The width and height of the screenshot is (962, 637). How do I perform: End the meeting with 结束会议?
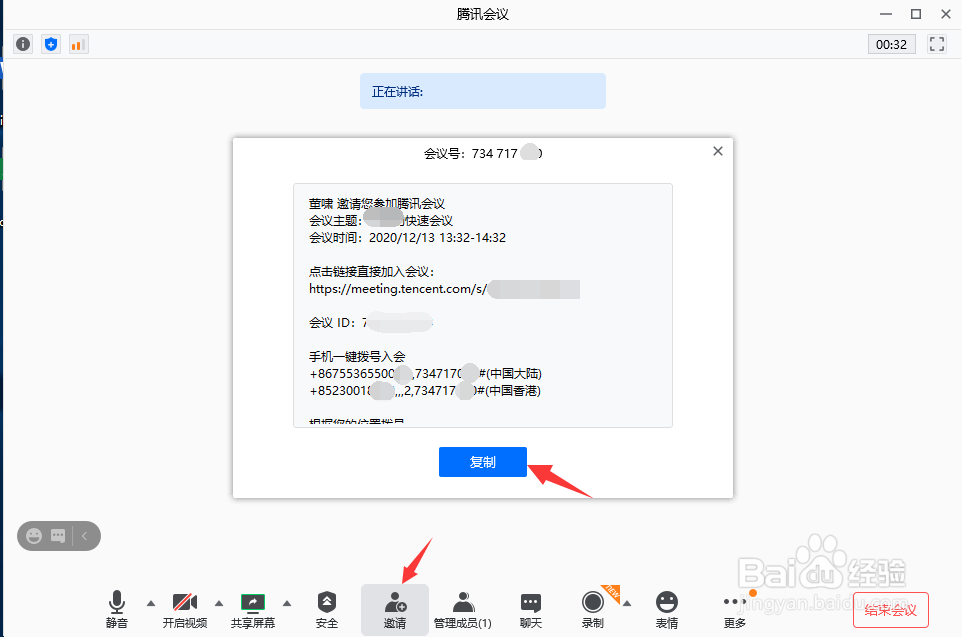(x=890, y=609)
